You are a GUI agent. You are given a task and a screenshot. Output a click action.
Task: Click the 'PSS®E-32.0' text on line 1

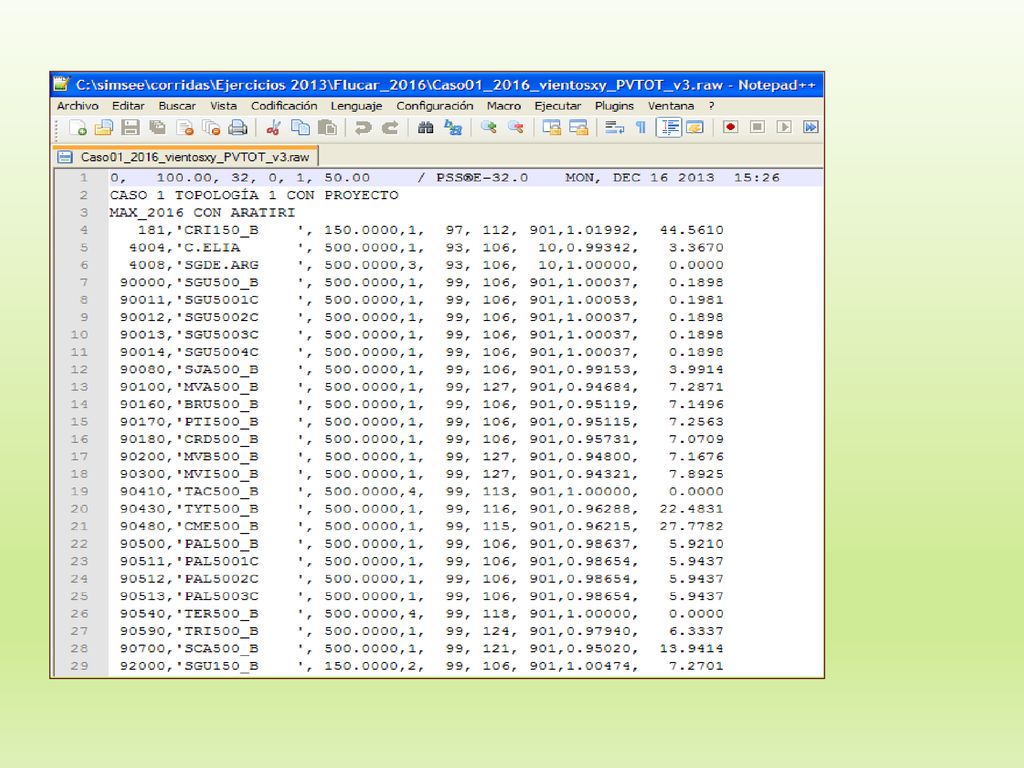(x=482, y=178)
